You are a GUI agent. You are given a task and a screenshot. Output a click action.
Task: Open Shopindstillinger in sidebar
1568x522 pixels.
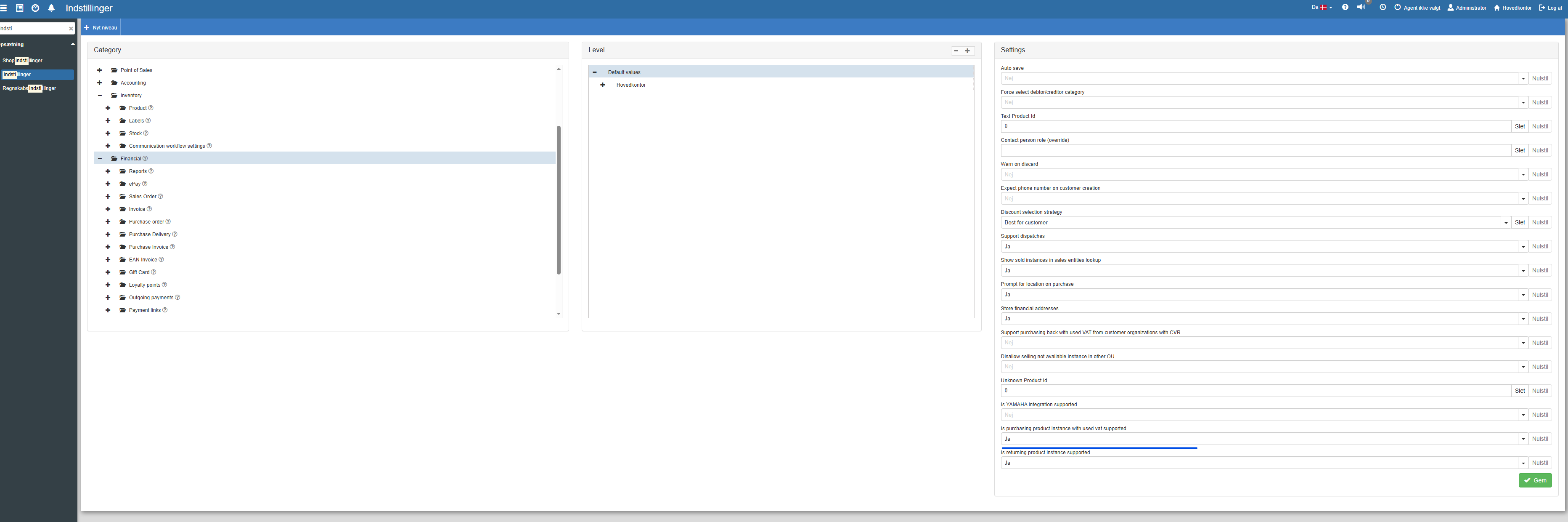[23, 61]
